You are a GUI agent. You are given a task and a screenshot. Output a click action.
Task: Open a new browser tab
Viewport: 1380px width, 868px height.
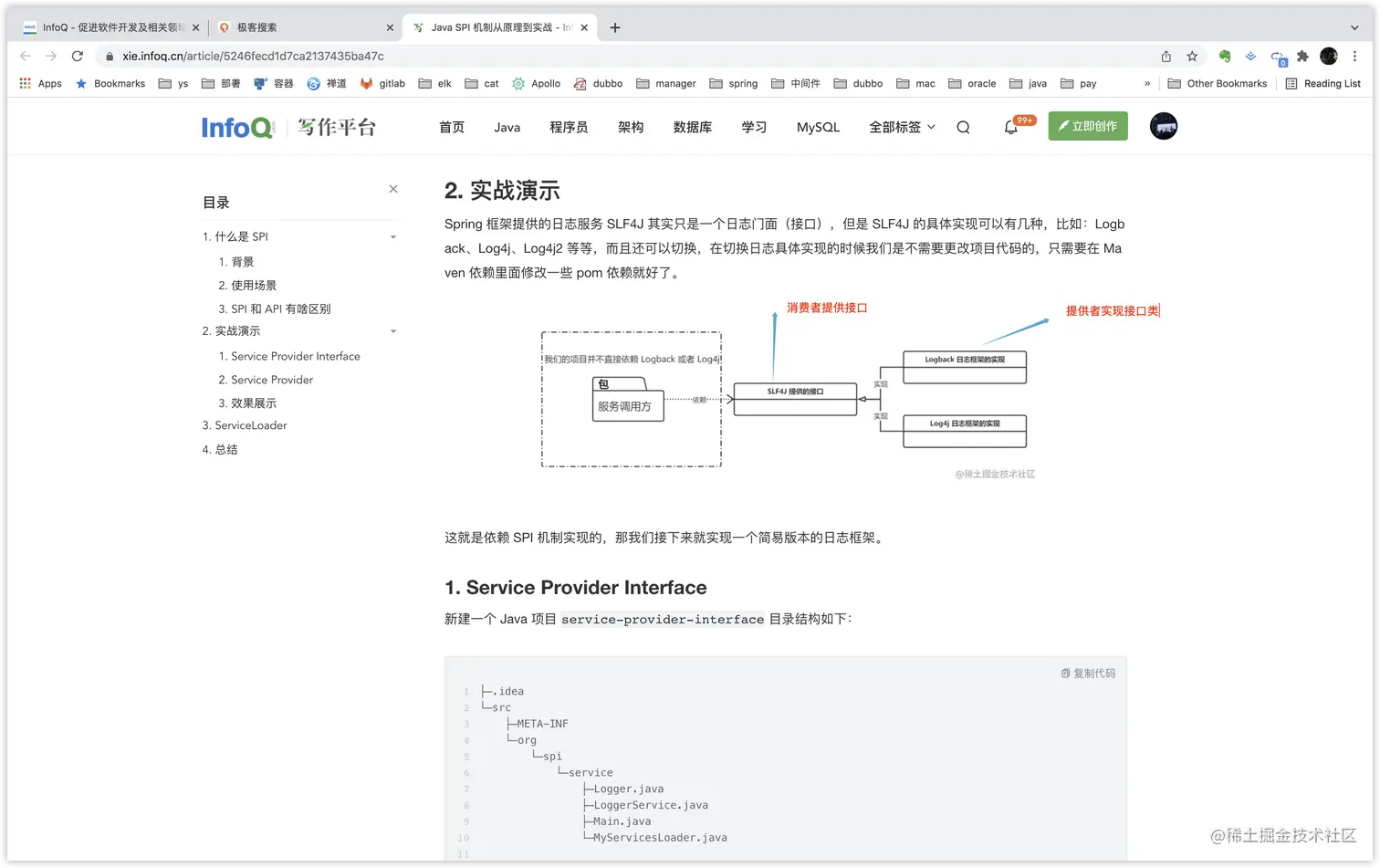[615, 27]
